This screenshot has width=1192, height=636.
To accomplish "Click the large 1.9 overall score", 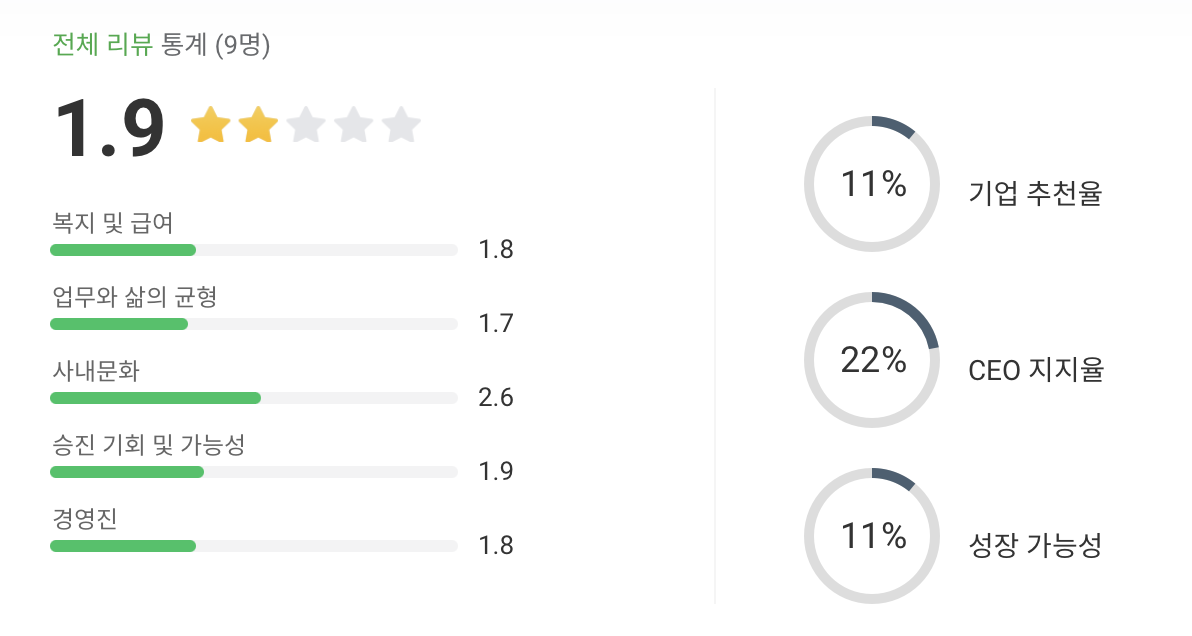I will (109, 127).
